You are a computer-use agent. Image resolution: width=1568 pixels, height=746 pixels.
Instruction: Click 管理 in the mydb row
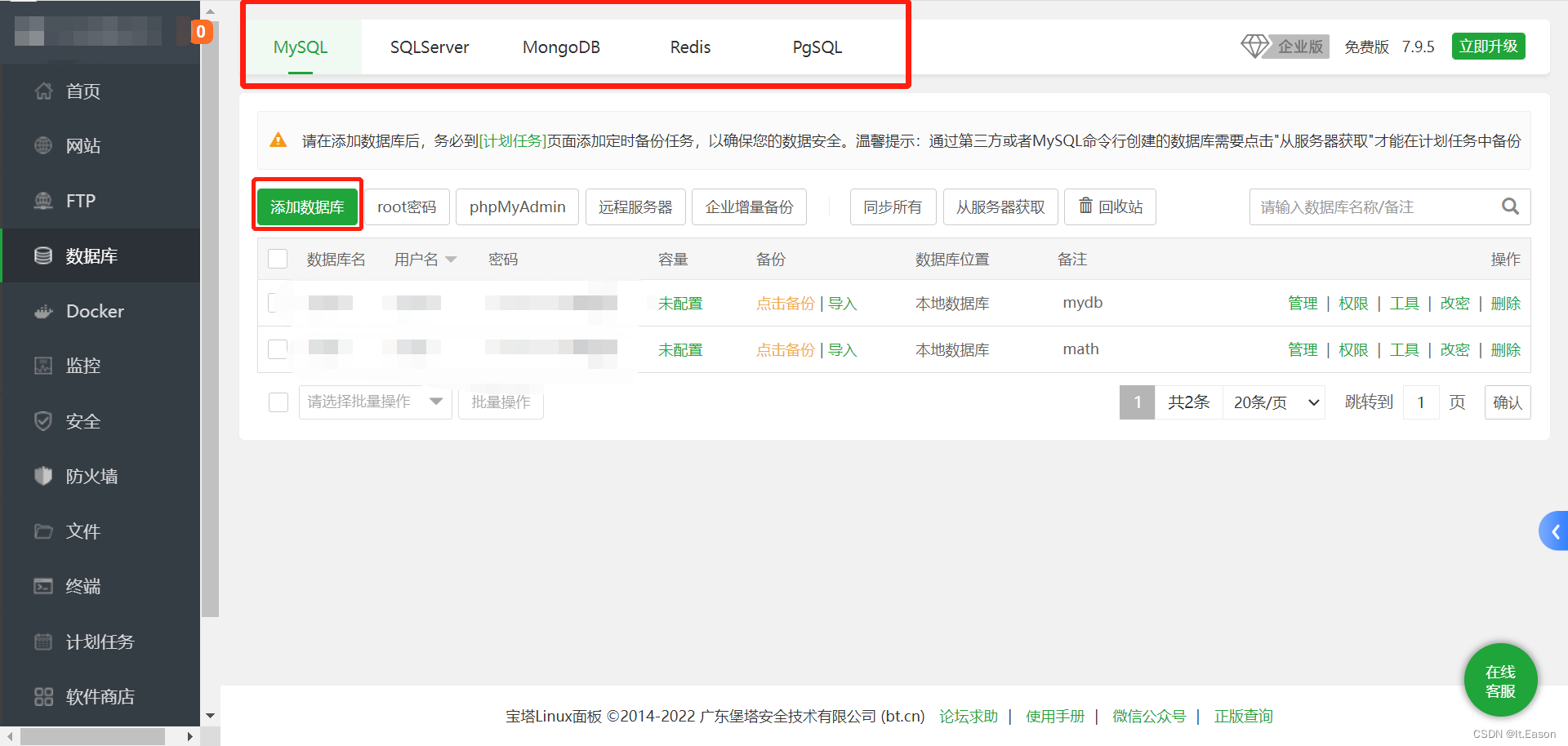coord(1303,304)
